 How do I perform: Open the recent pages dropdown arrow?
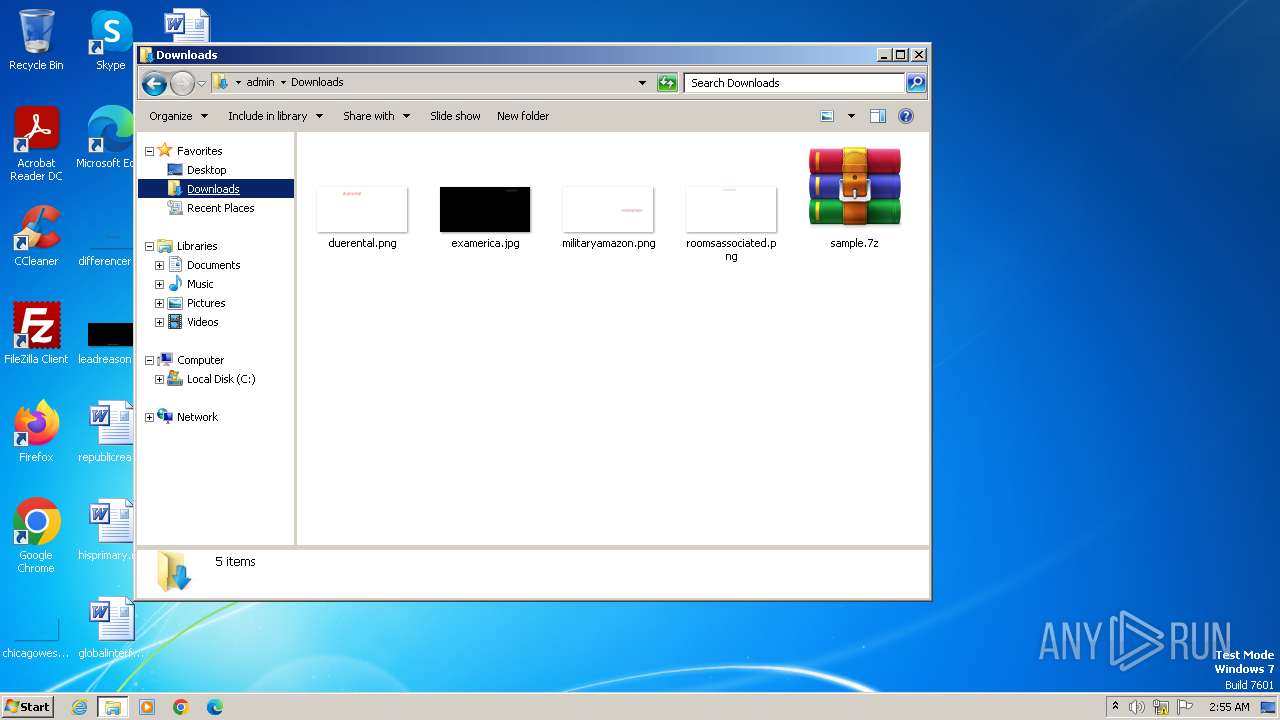click(201, 83)
